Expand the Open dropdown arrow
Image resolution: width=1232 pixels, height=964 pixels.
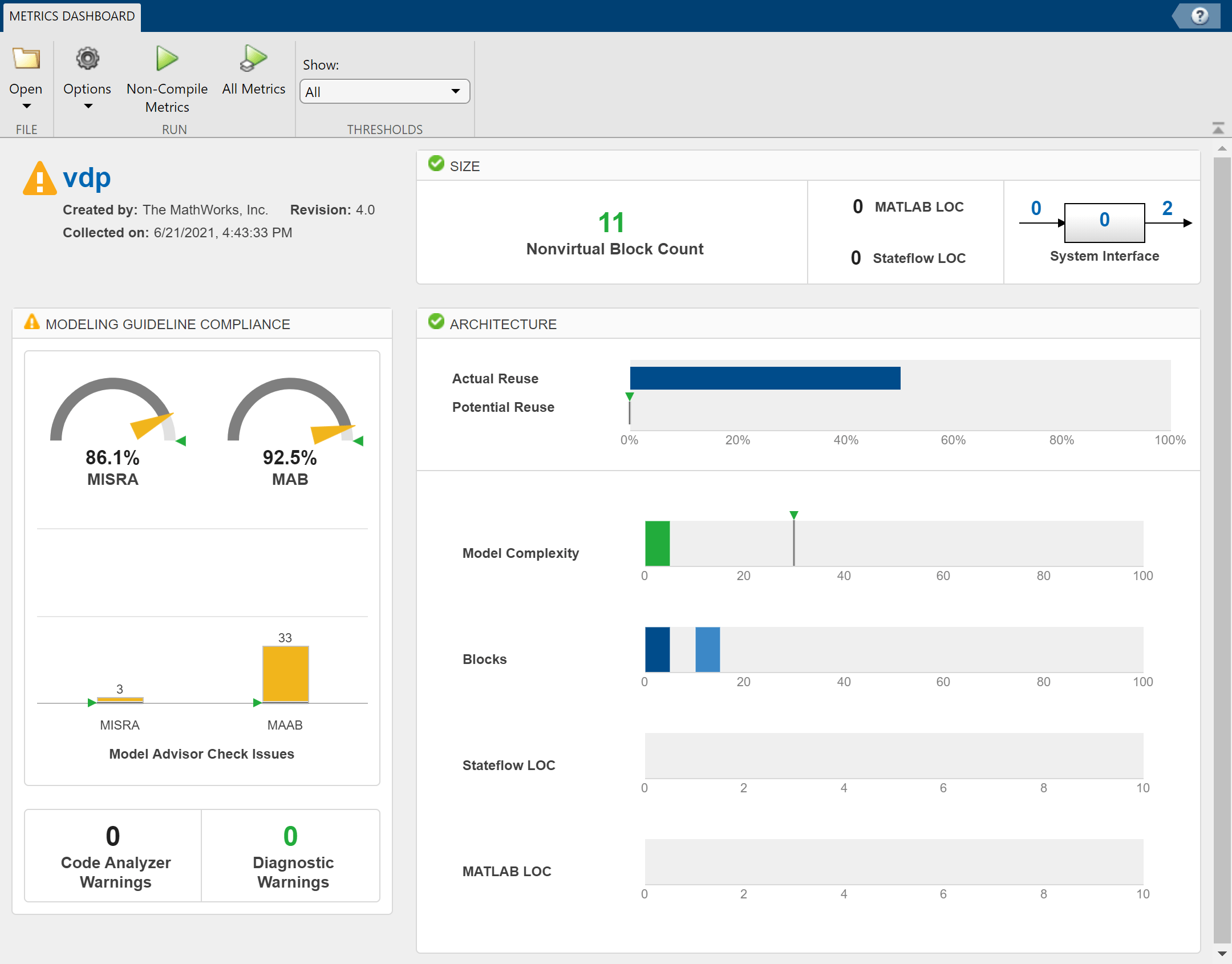pyautogui.click(x=26, y=106)
